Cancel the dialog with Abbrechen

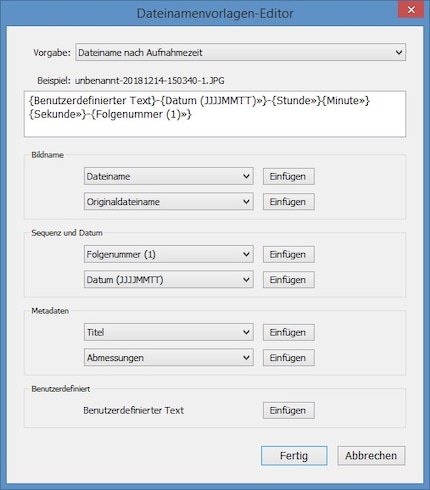(371, 456)
